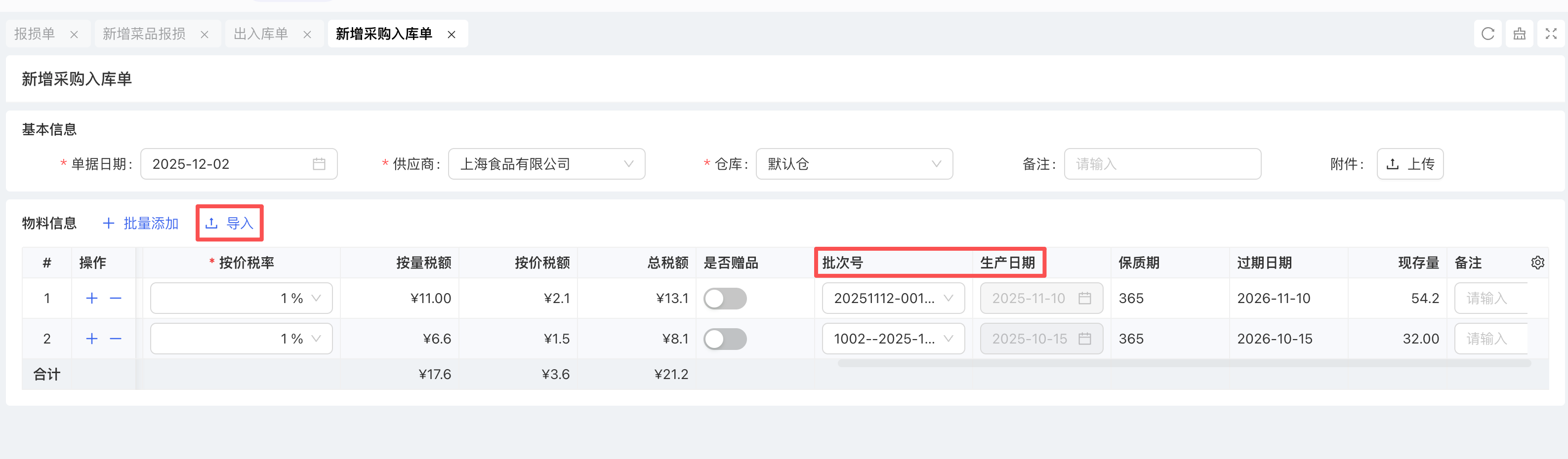Switch to 新增菜品报损 tab
The image size is (1568, 459).
(x=144, y=34)
